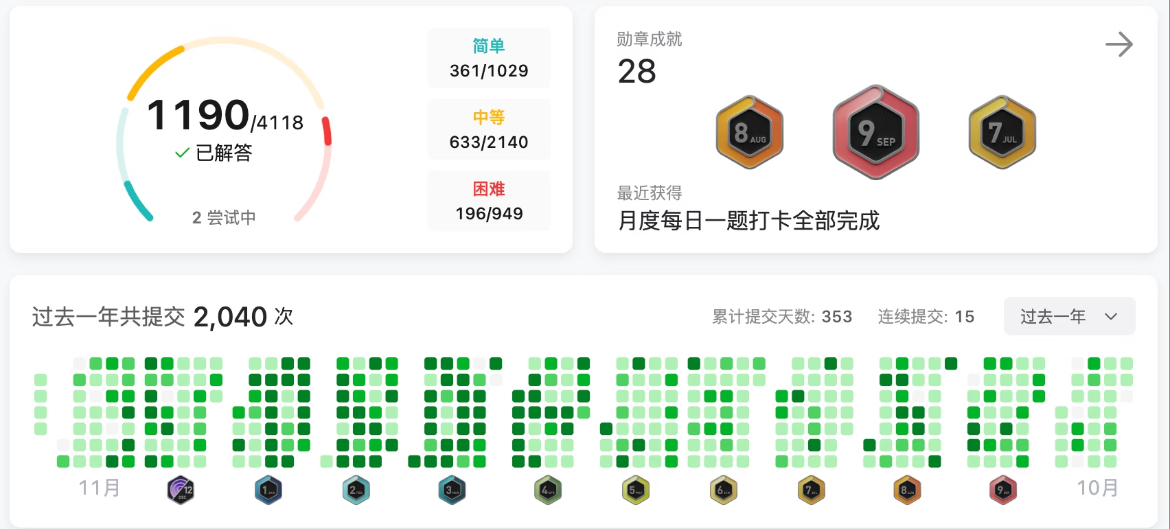This screenshot has height=529, width=1170.
Task: Click the March badge under the heatmap
Action: point(451,489)
